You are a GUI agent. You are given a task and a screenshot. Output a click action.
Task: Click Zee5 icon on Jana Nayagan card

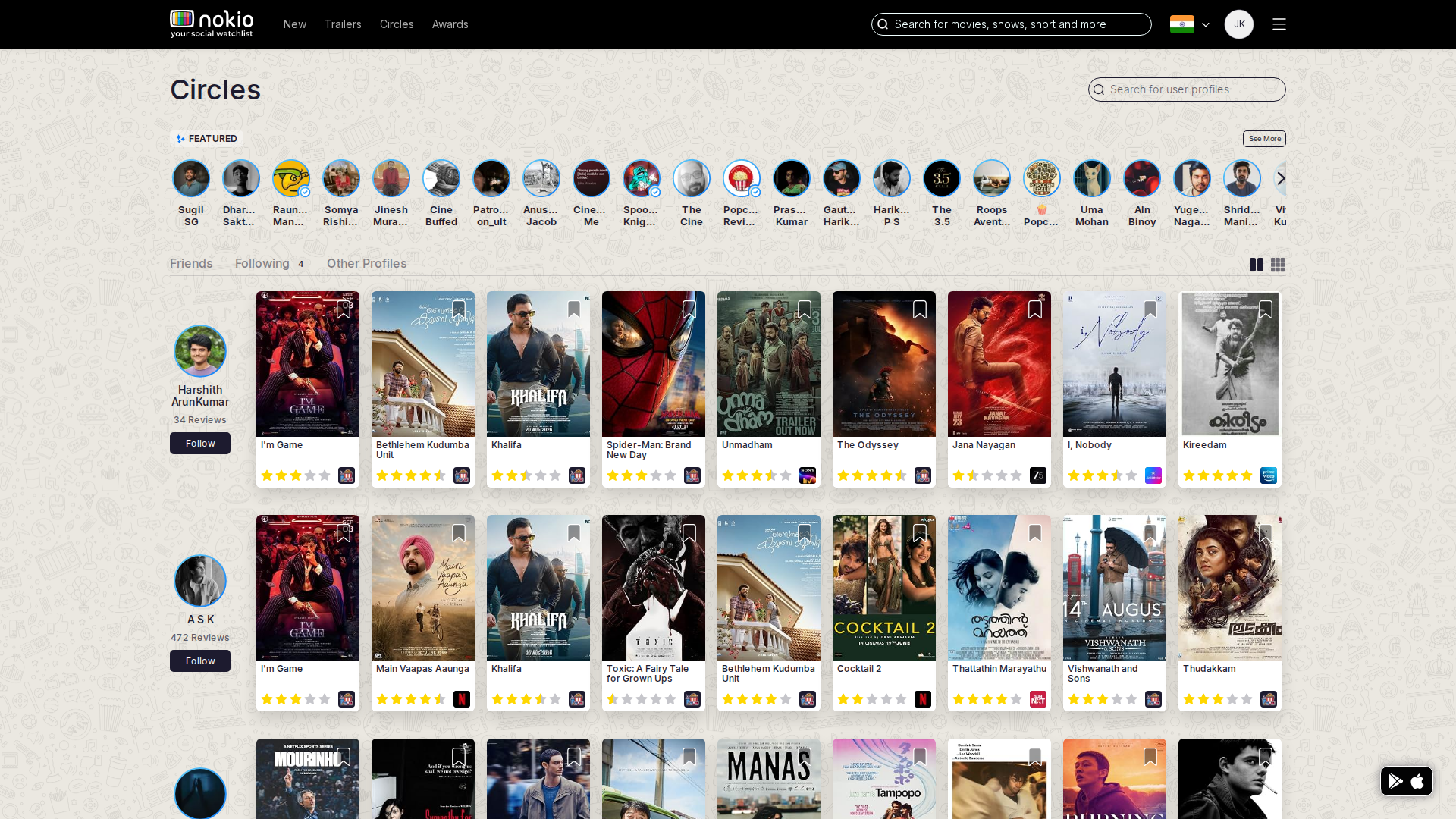(x=1038, y=475)
